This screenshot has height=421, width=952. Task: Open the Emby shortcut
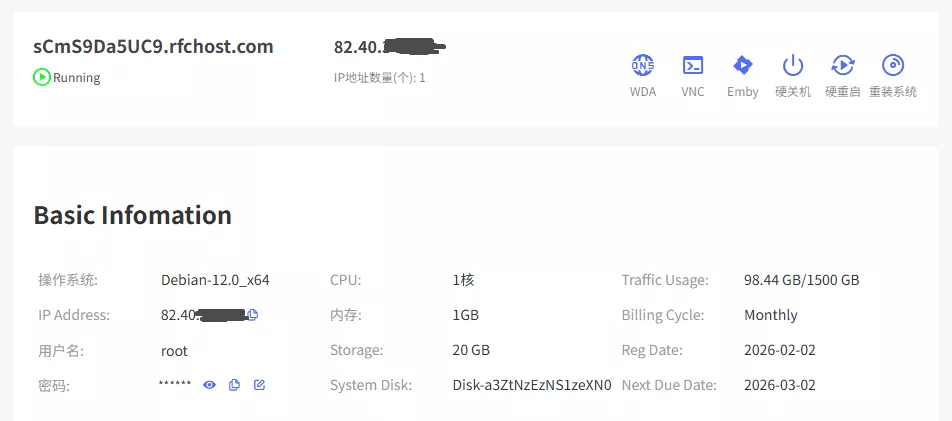coord(742,66)
